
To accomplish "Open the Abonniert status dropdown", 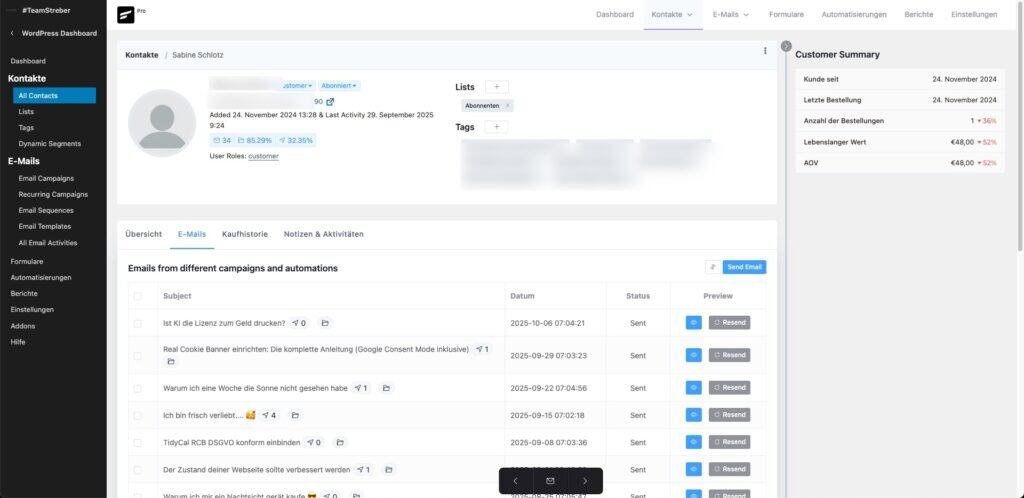I will click(x=339, y=86).
